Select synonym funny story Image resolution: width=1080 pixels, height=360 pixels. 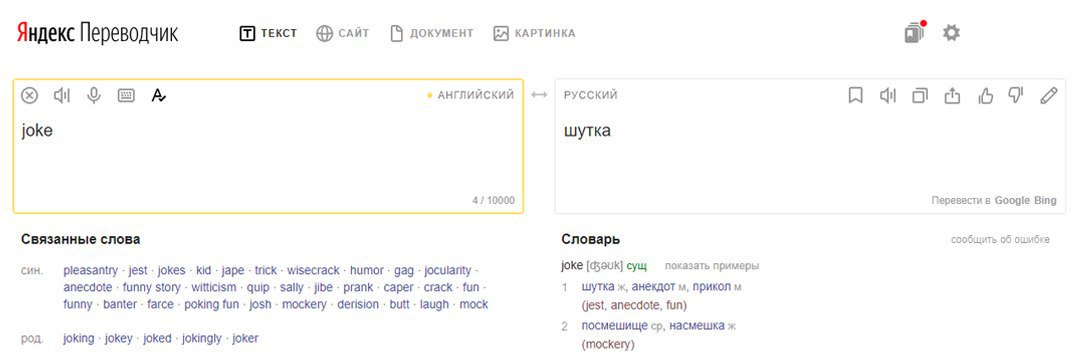point(152,288)
